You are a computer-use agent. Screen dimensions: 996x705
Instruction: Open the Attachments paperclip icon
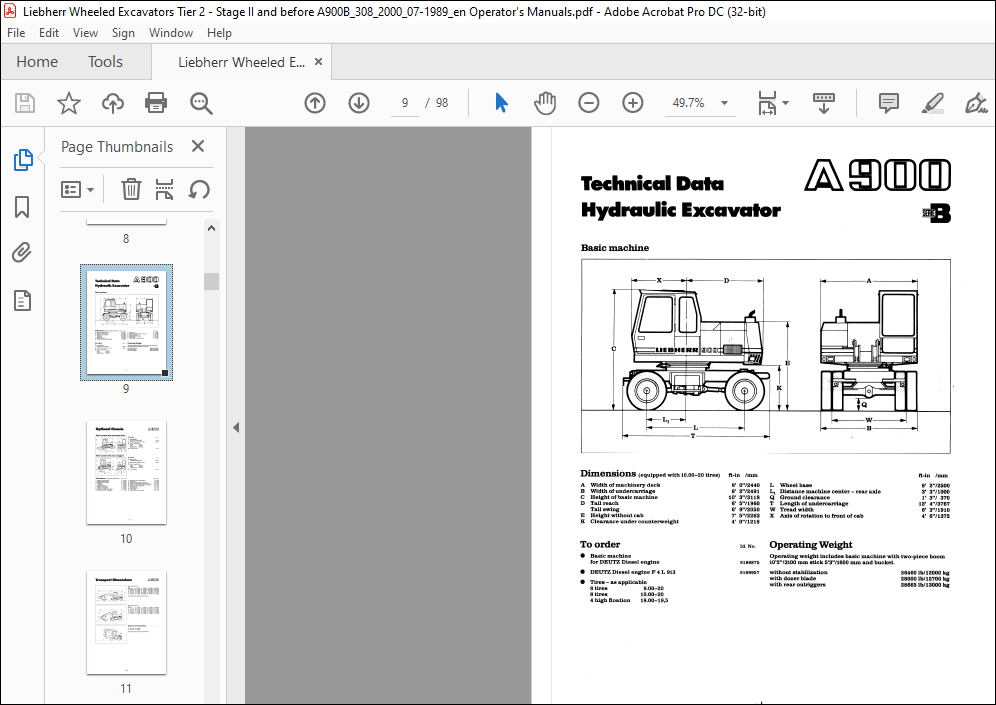pyautogui.click(x=22, y=253)
